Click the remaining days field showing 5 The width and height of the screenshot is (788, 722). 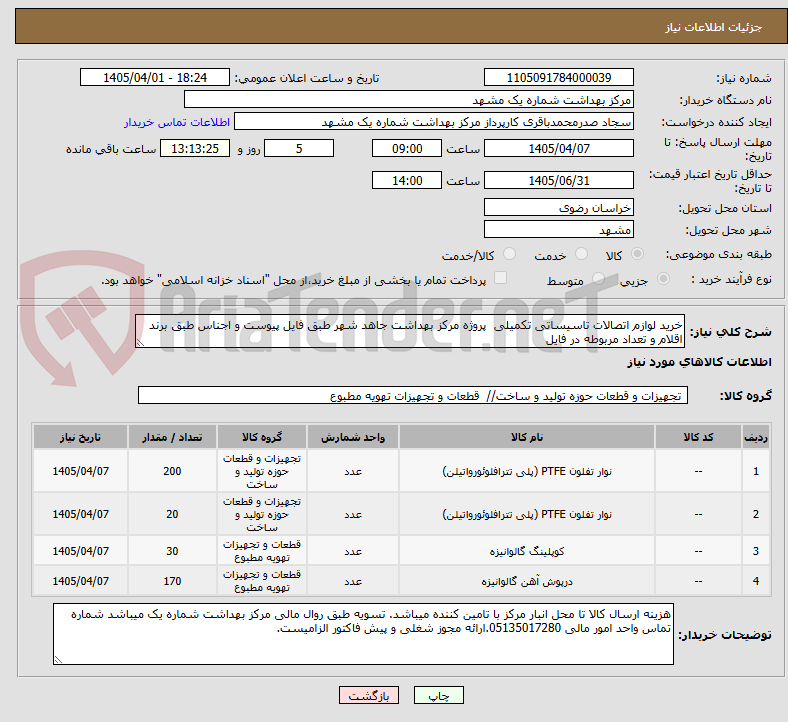point(299,149)
